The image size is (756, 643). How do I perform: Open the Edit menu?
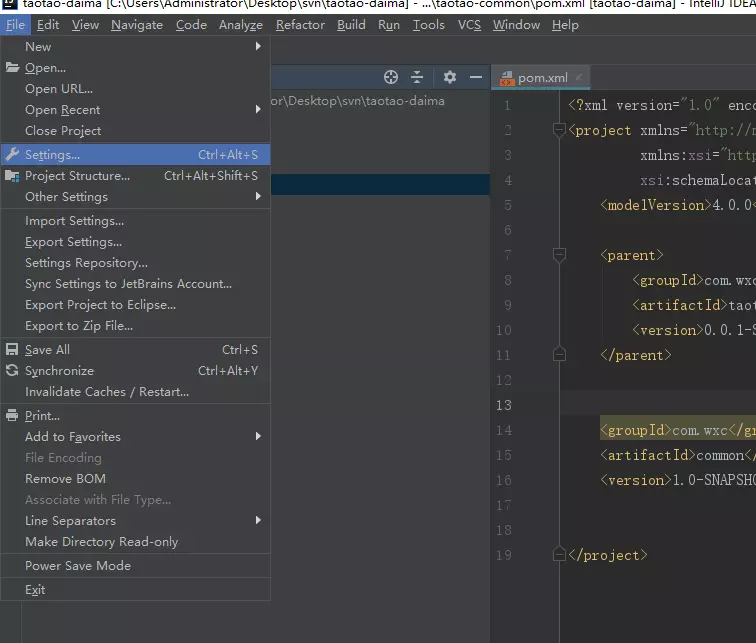48,25
